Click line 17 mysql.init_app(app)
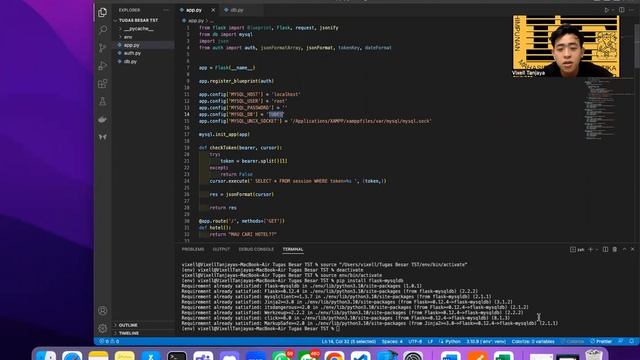This screenshot has height=360, width=640. pyautogui.click(x=224, y=134)
